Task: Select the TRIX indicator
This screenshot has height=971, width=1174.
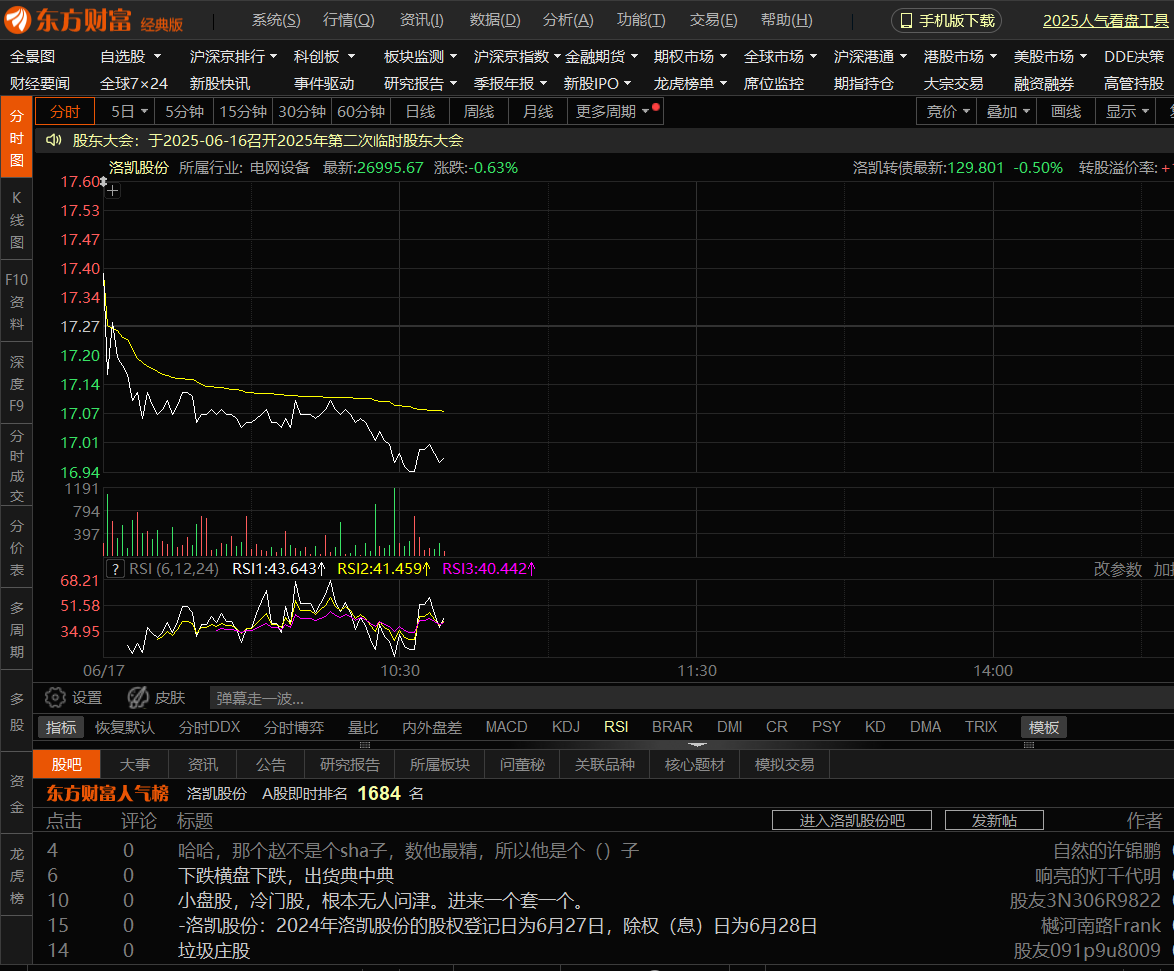Action: pyautogui.click(x=981, y=727)
